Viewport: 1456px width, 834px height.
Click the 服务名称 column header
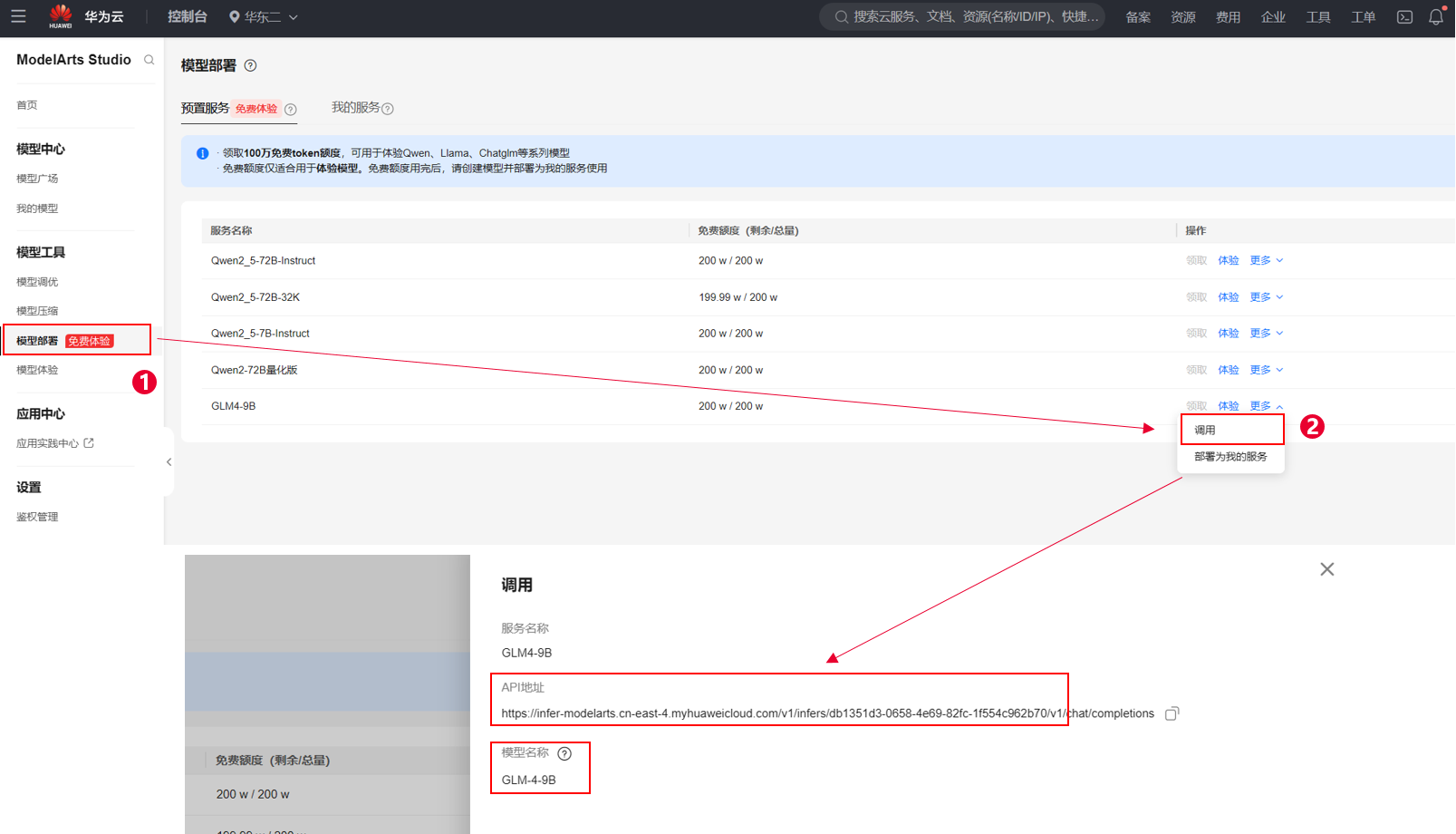tap(231, 231)
